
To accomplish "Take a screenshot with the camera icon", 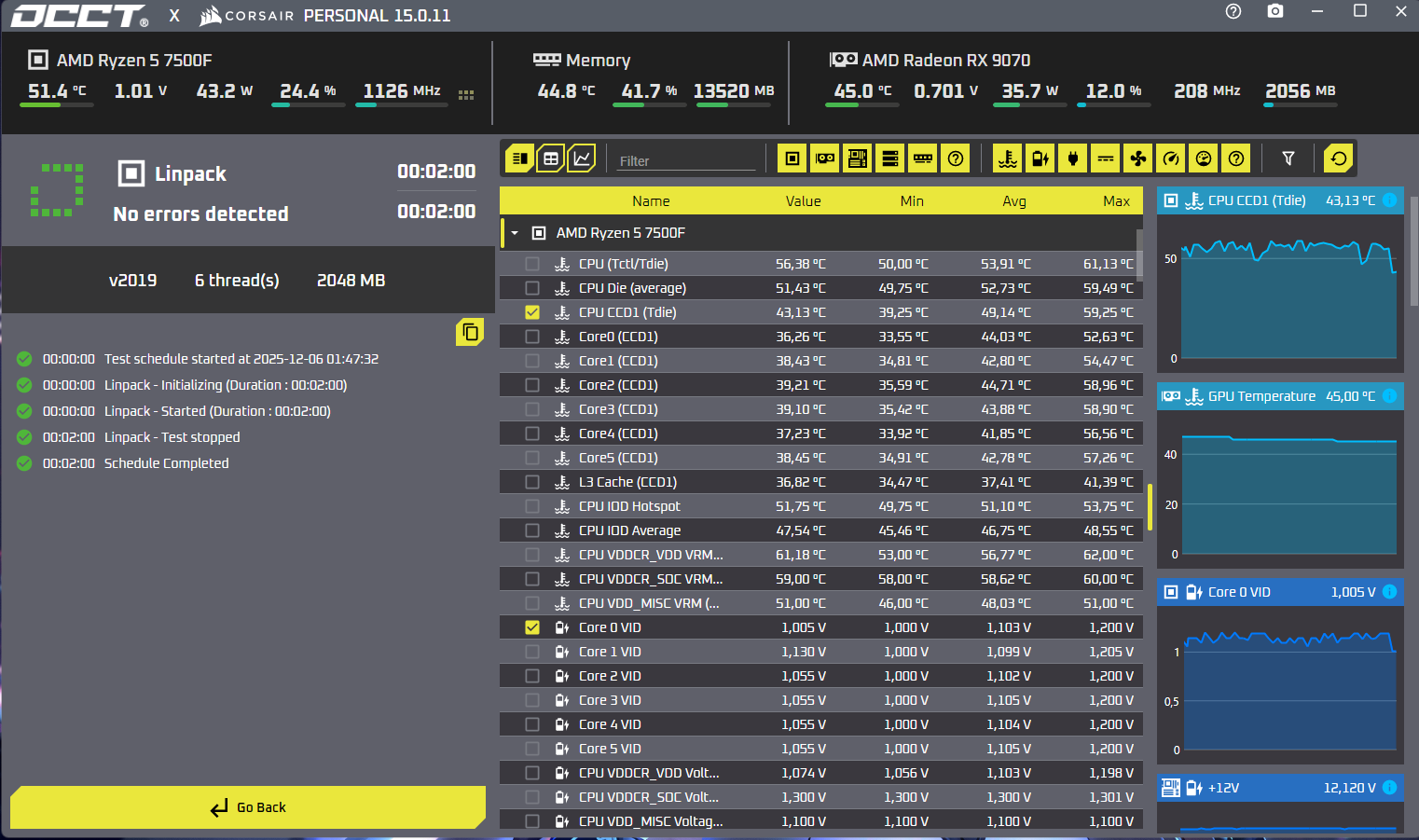I will click(x=1275, y=11).
